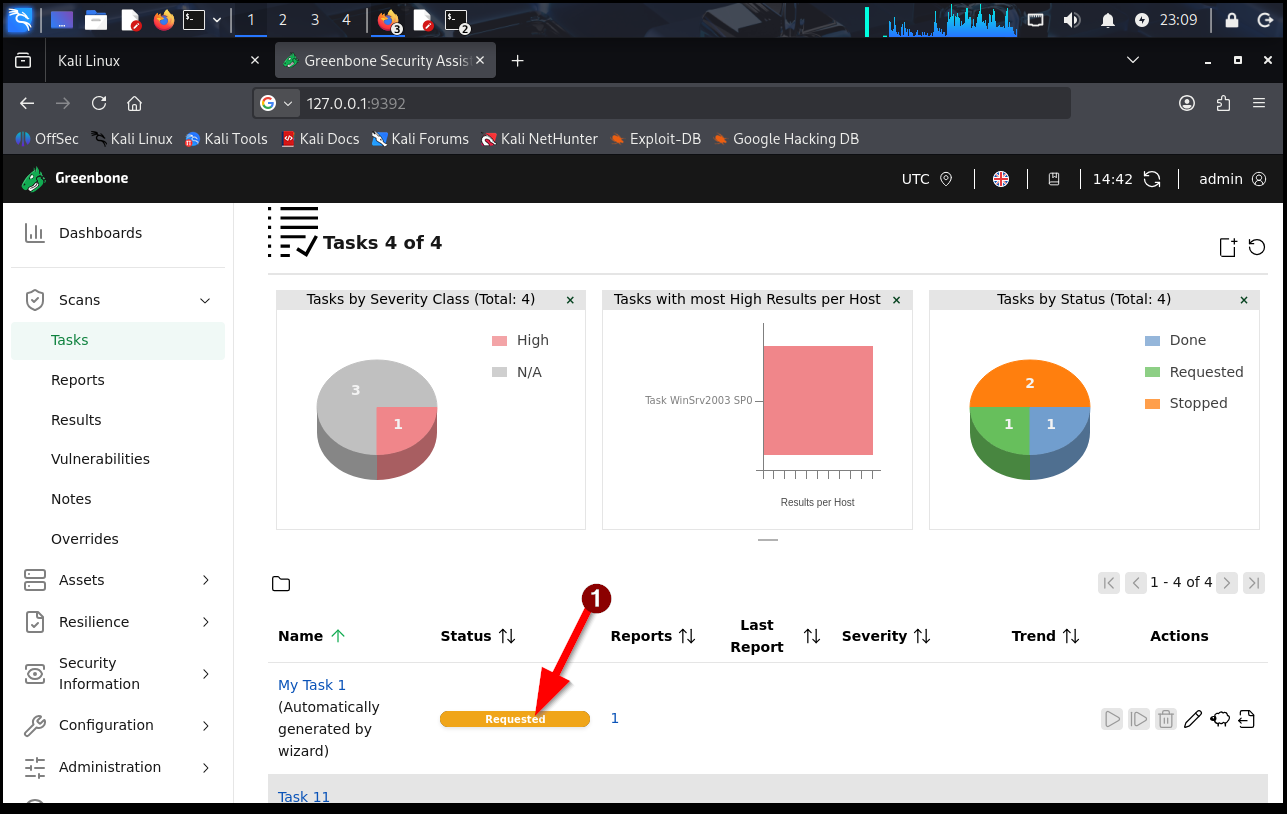Open the My Task 1 link
The width and height of the screenshot is (1287, 814).
312,685
